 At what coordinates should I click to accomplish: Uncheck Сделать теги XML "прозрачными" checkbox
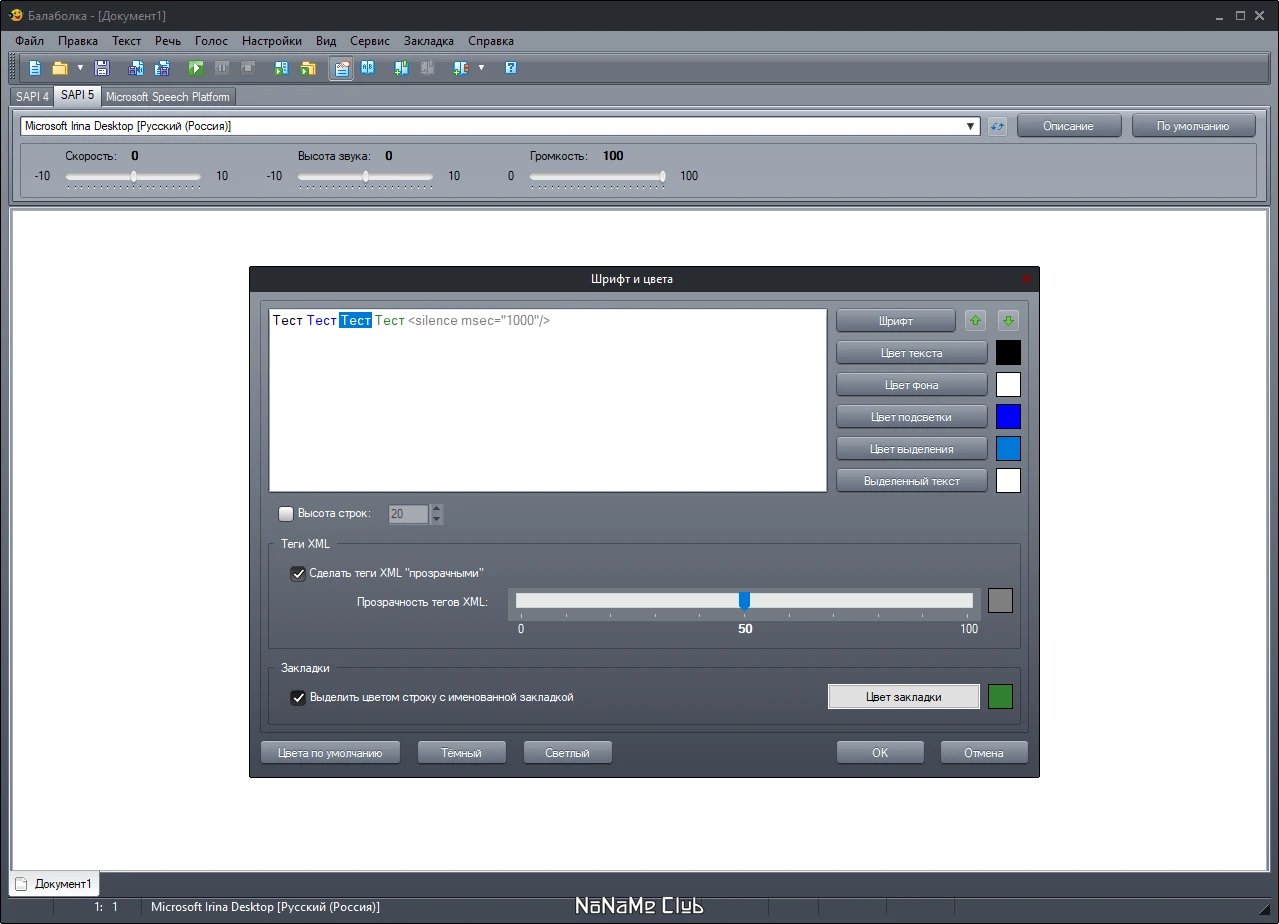298,573
